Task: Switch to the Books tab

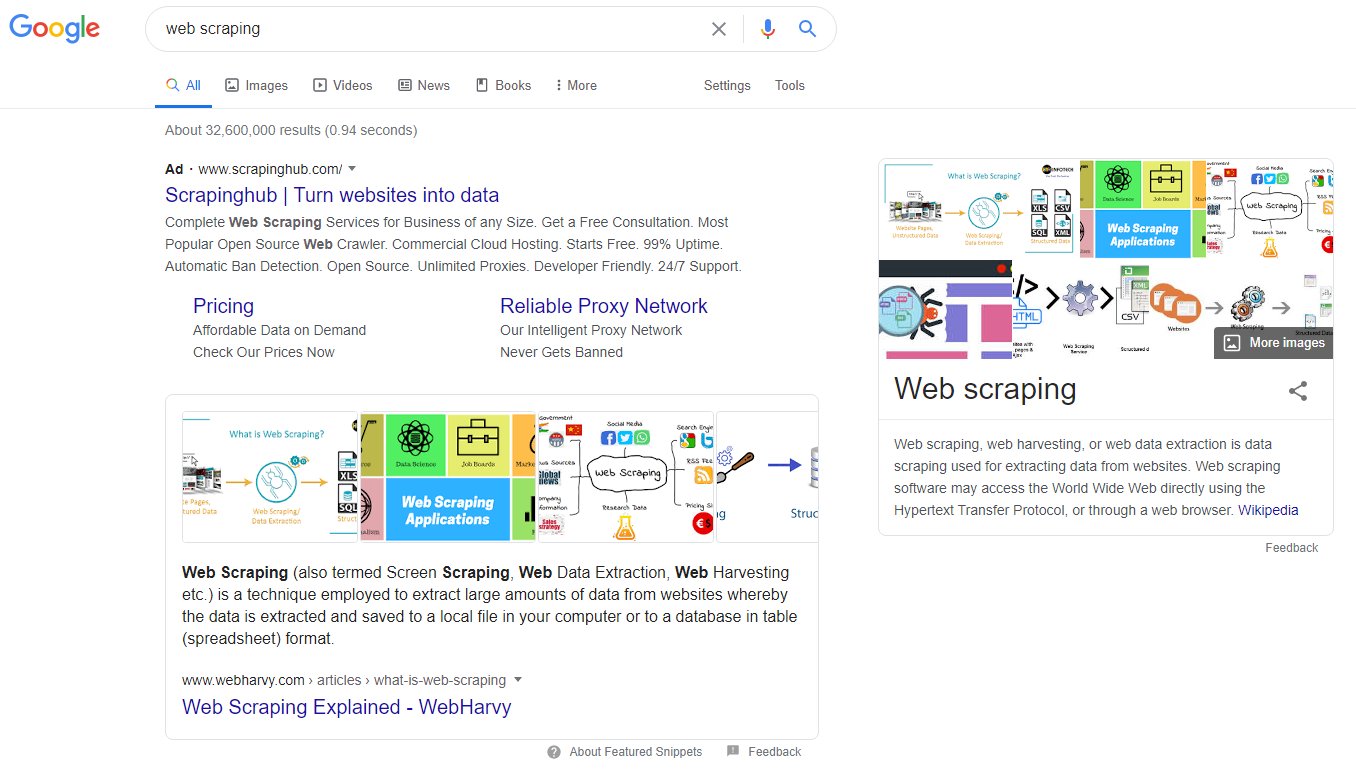Action: [503, 86]
